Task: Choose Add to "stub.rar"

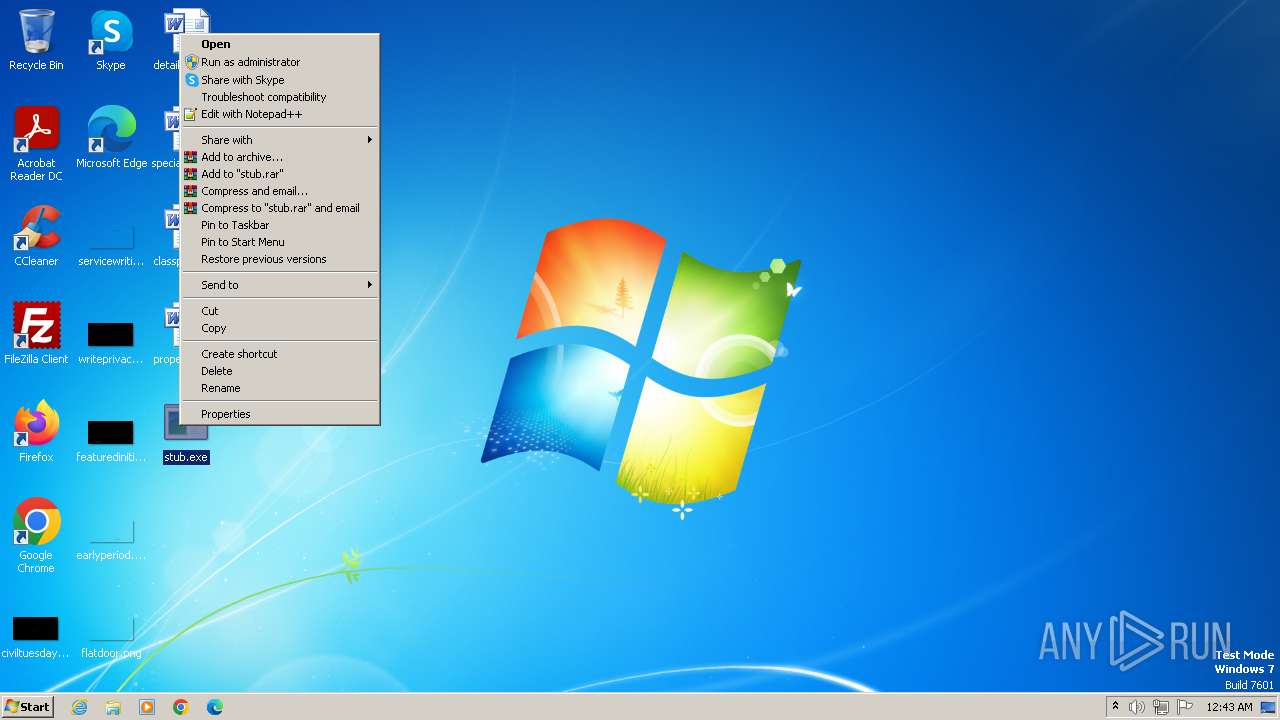Action: click(280, 174)
